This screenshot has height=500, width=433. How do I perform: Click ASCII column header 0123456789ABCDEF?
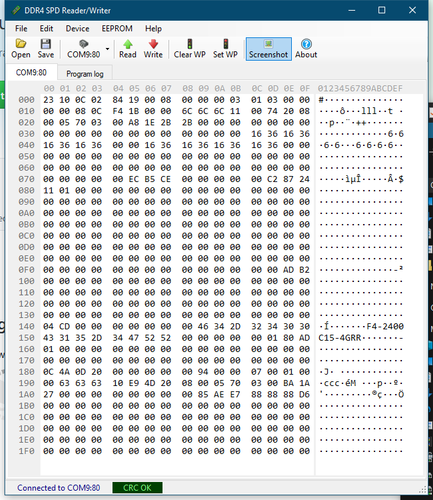click(360, 88)
